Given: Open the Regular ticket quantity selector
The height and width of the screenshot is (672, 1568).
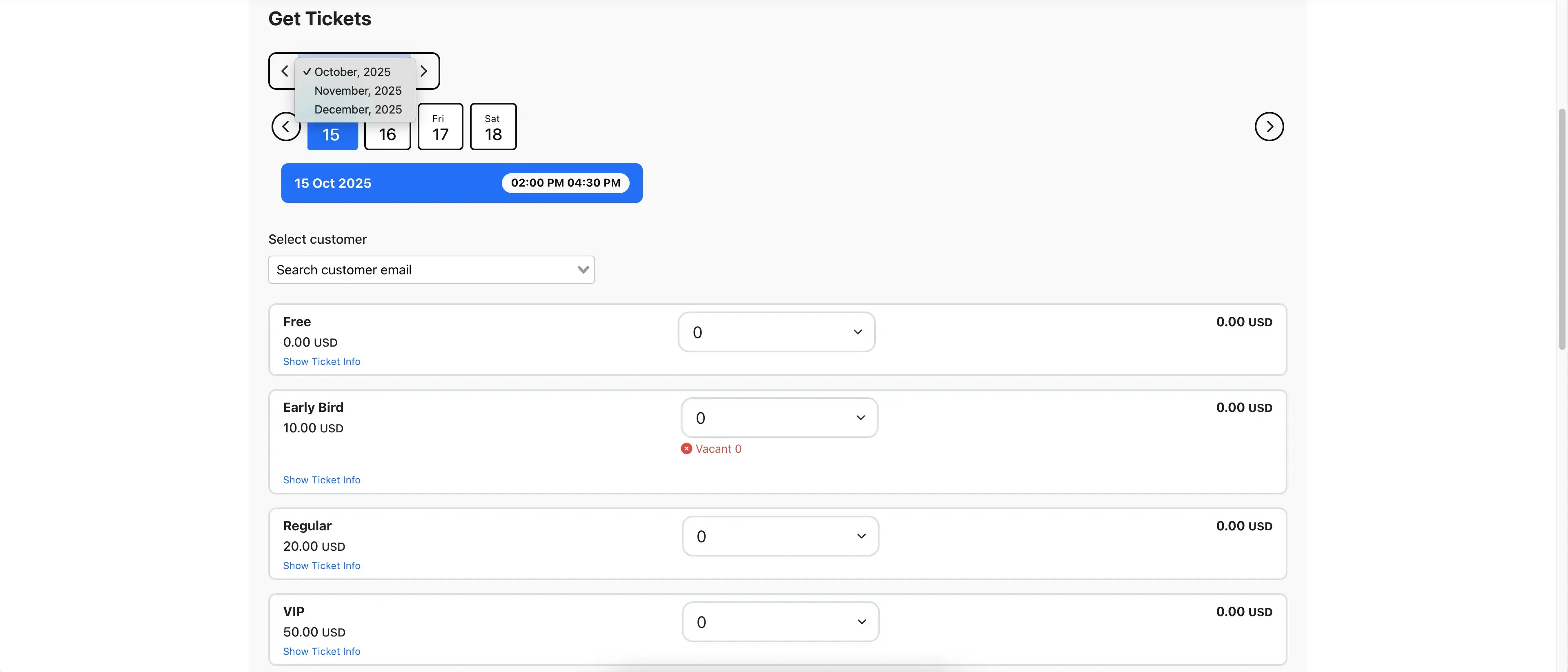Looking at the screenshot, I should (x=780, y=536).
